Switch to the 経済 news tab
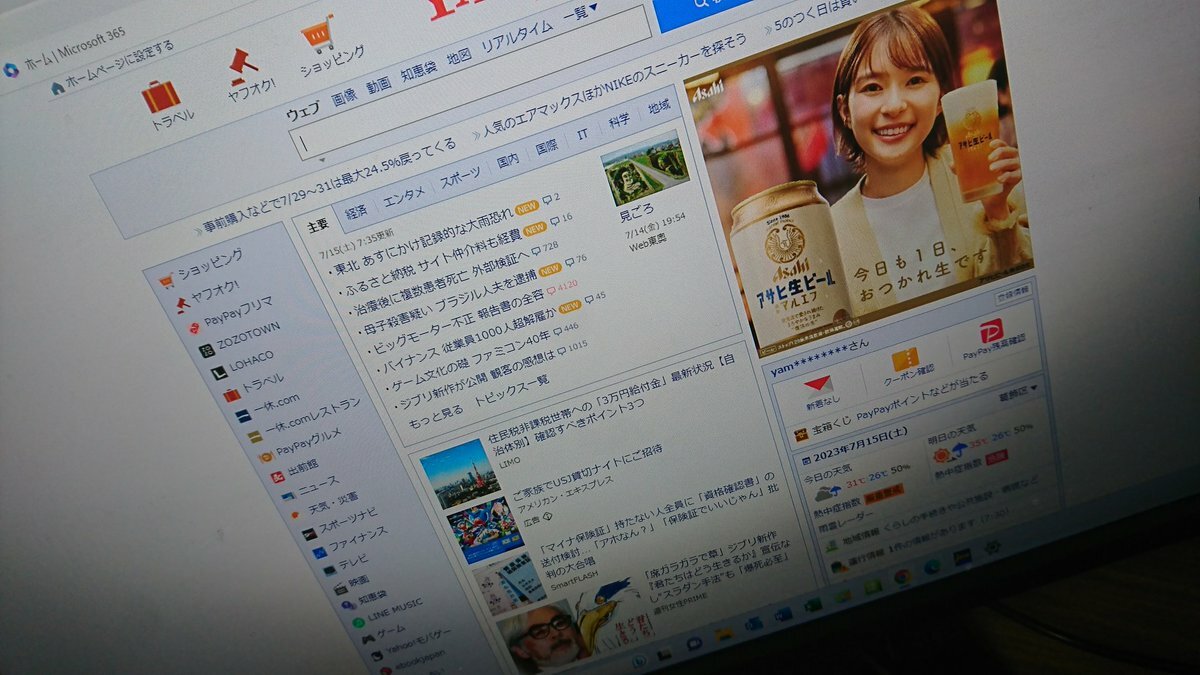Image resolution: width=1200 pixels, height=675 pixels. (356, 210)
